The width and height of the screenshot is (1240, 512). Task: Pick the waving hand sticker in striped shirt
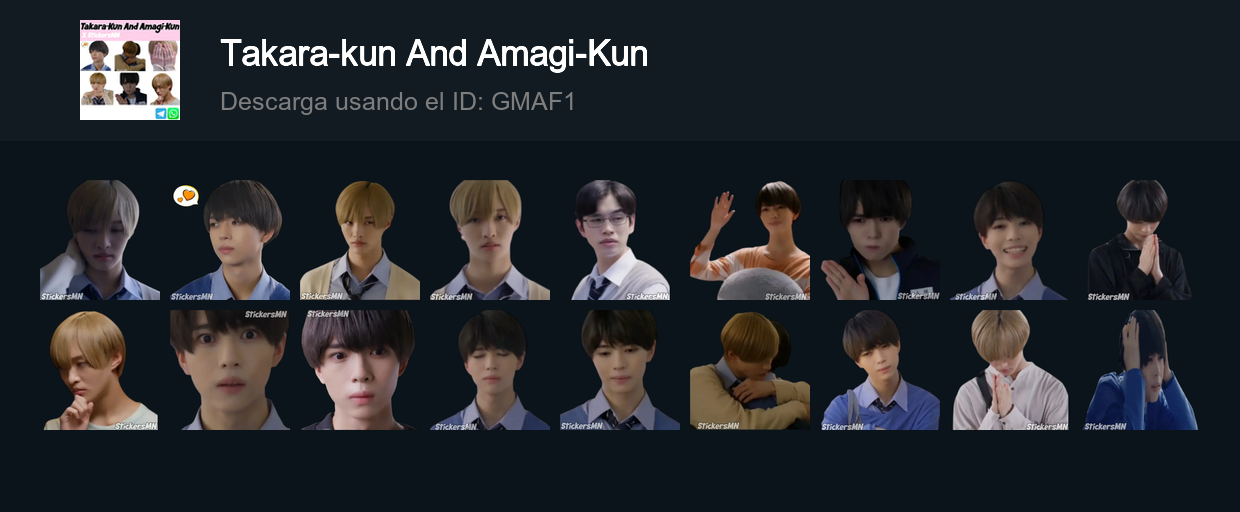[750, 240]
